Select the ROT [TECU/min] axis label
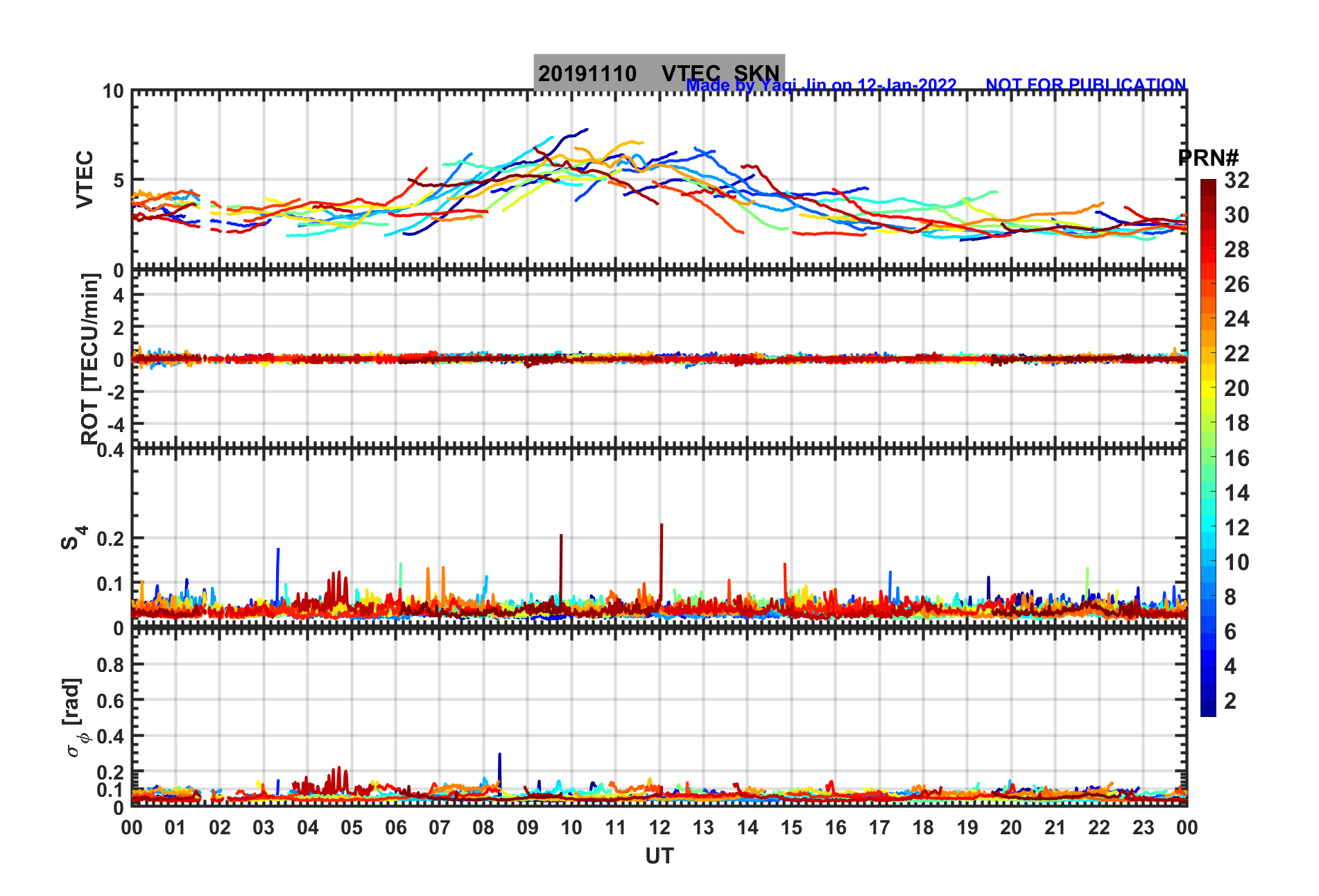Image resolution: width=1319 pixels, height=896 pixels. [x=89, y=359]
